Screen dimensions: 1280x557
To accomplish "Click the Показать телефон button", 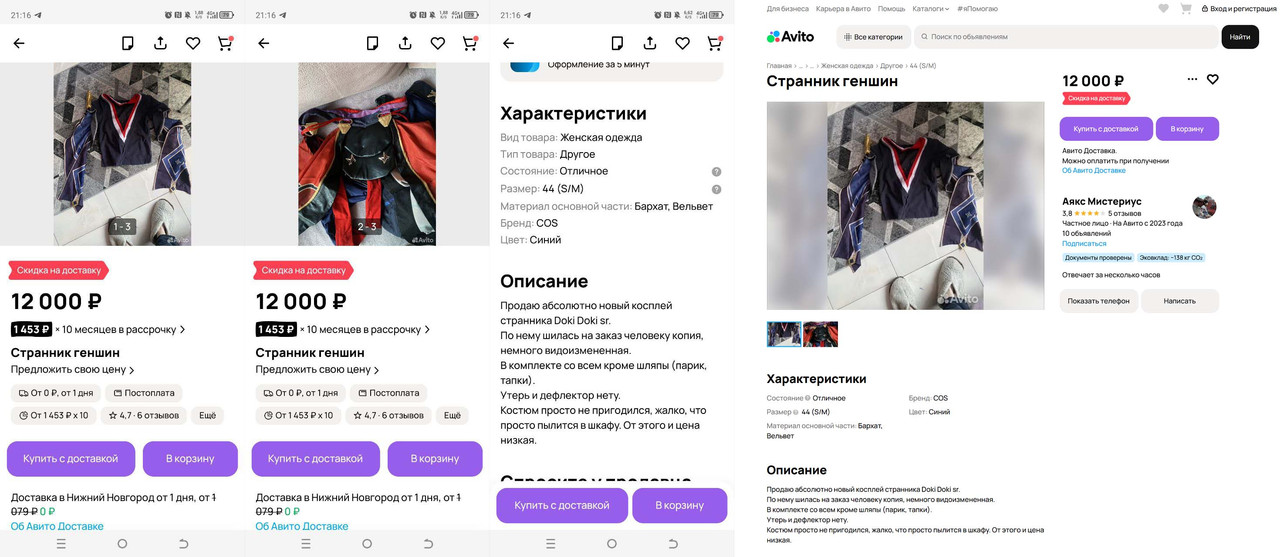I will pos(1098,301).
